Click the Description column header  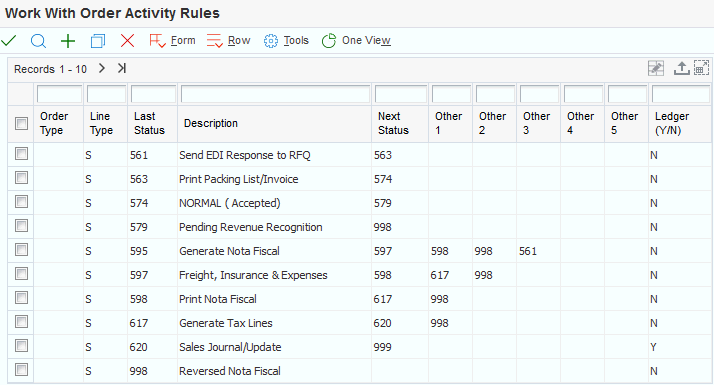point(275,123)
